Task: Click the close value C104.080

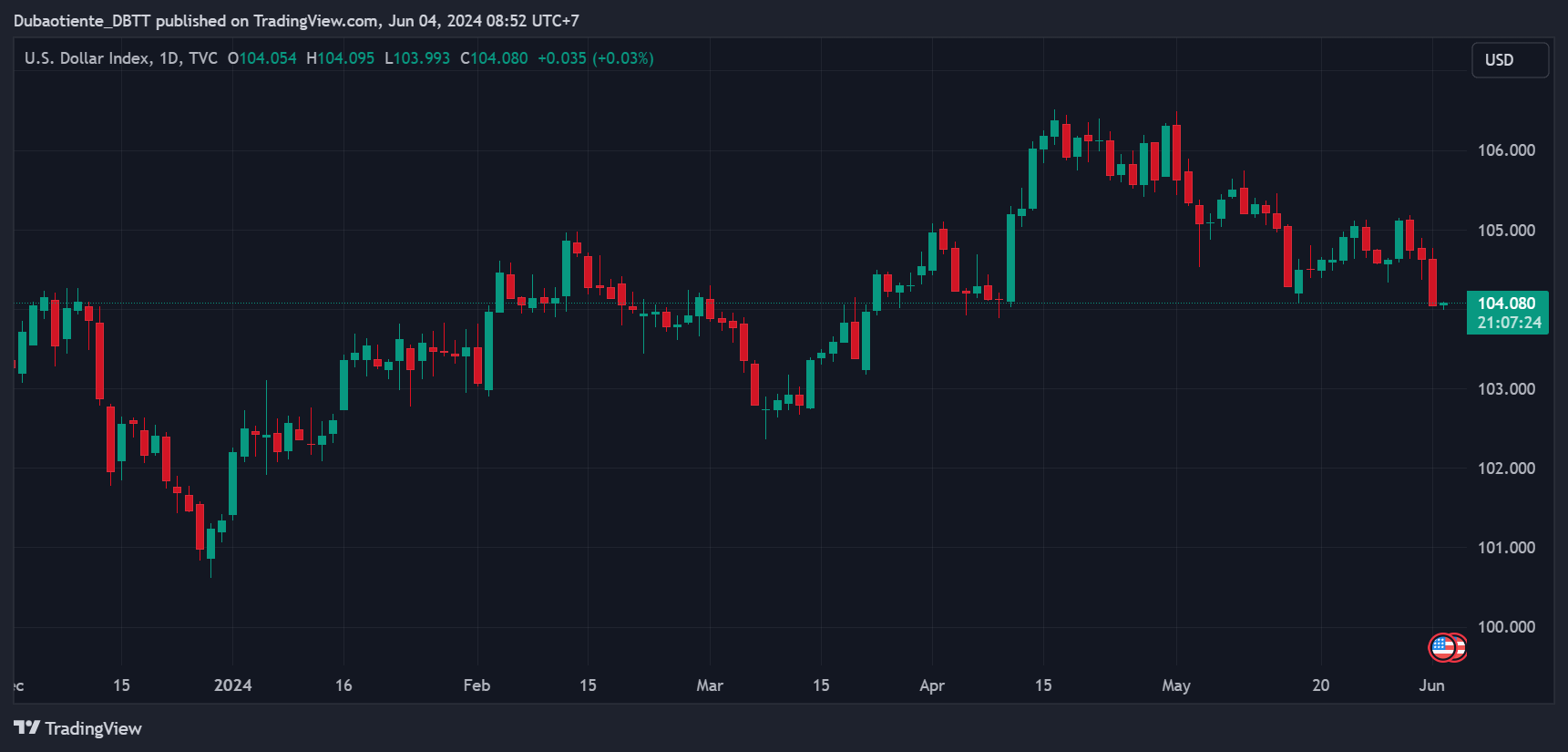Action: [x=494, y=58]
